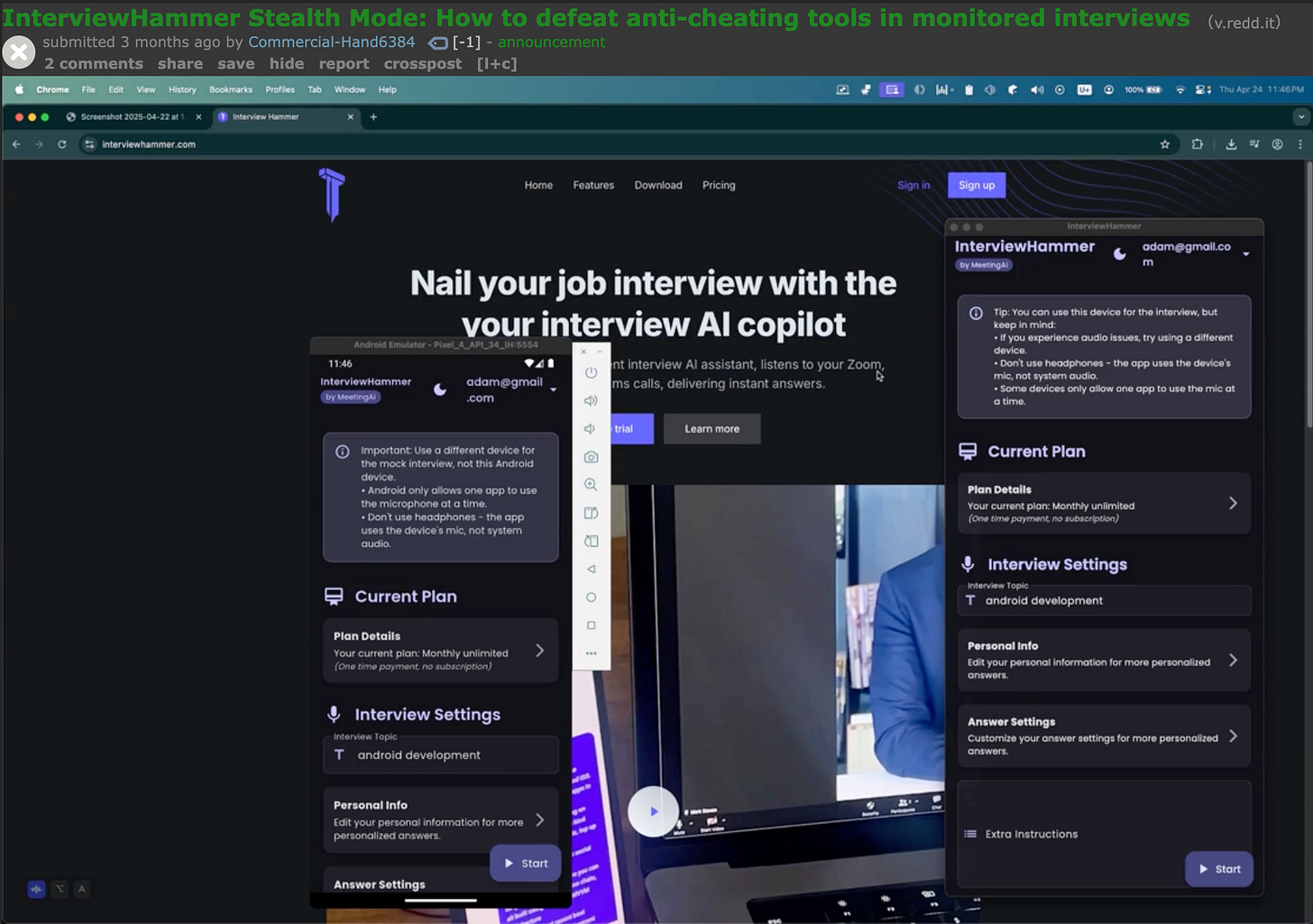Click the Wi-Fi icon in the macOS menu bar
This screenshot has height=924, width=1313.
(x=1180, y=89)
